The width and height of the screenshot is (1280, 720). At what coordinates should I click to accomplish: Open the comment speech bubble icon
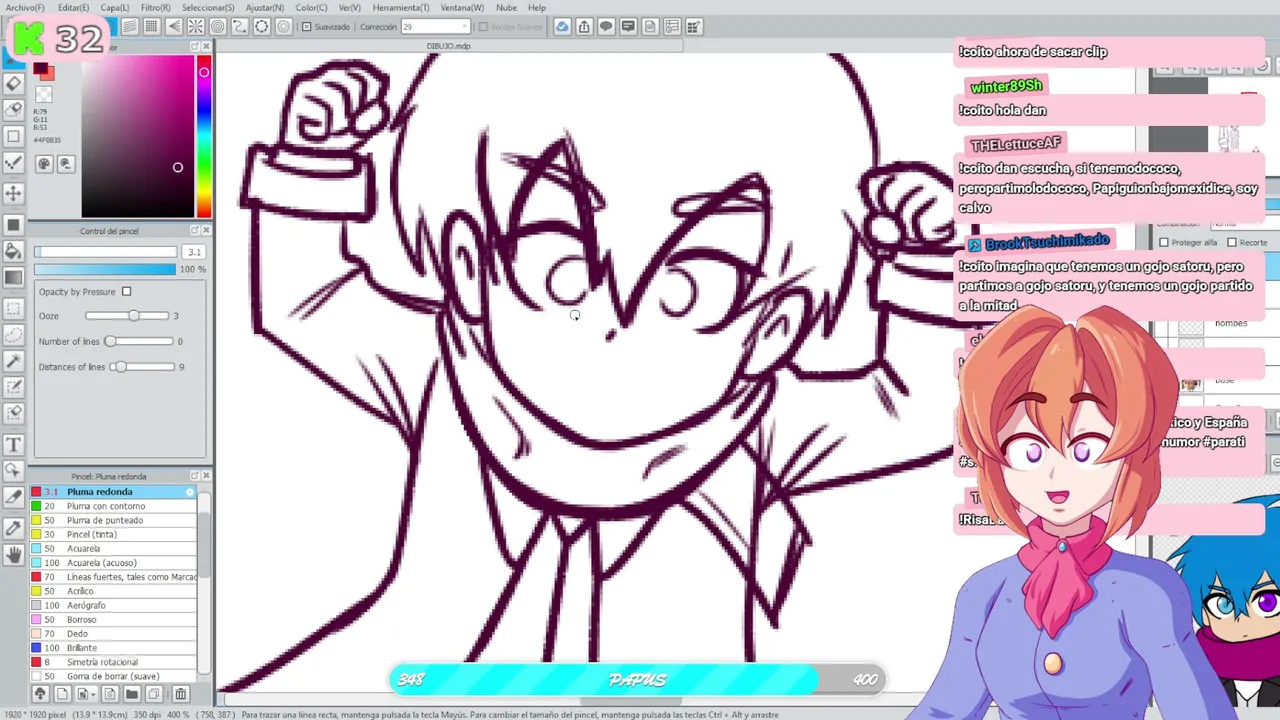click(606, 26)
